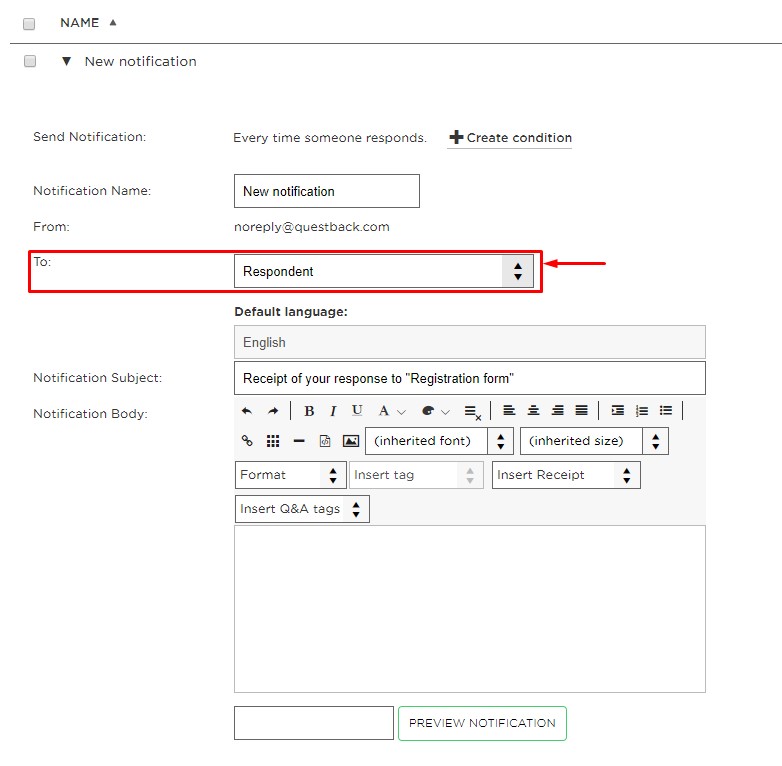The width and height of the screenshot is (782, 766).
Task: Sort by the NAME column arrow
Action: (x=113, y=22)
